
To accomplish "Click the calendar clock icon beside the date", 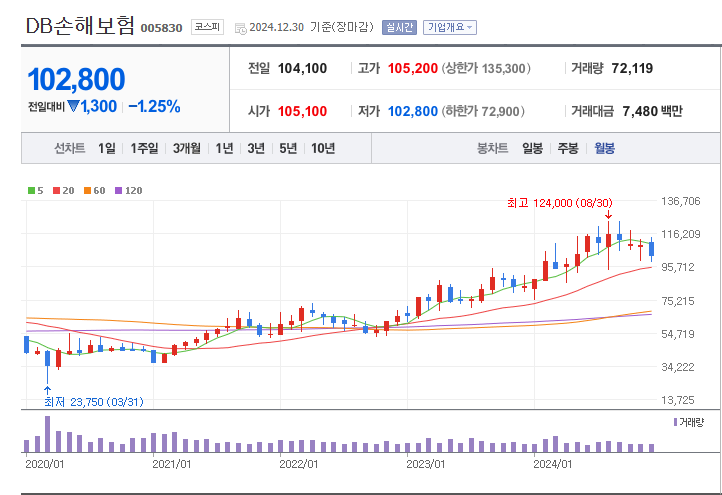I will 240,29.
